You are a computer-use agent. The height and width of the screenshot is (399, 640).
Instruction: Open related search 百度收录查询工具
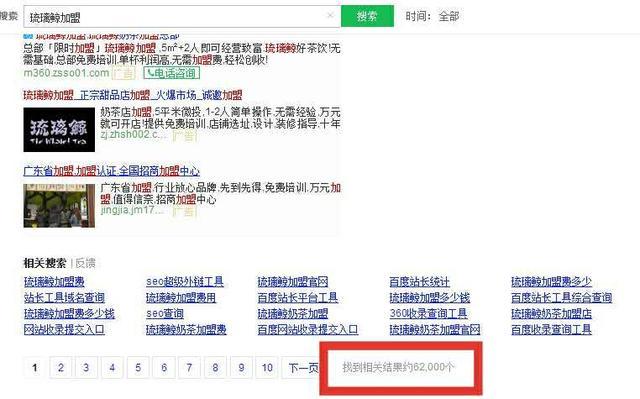pyautogui.click(x=551, y=329)
